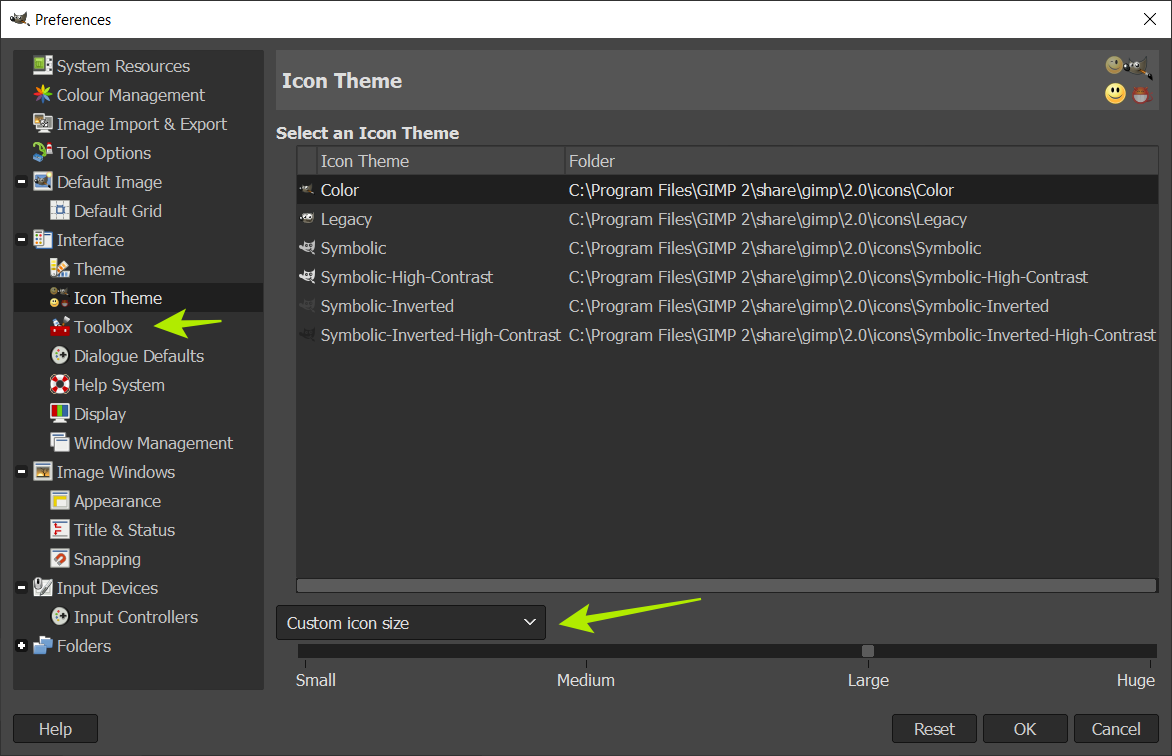Click the Color theme preview icon
Image resolution: width=1172 pixels, height=756 pixels.
click(x=306, y=190)
